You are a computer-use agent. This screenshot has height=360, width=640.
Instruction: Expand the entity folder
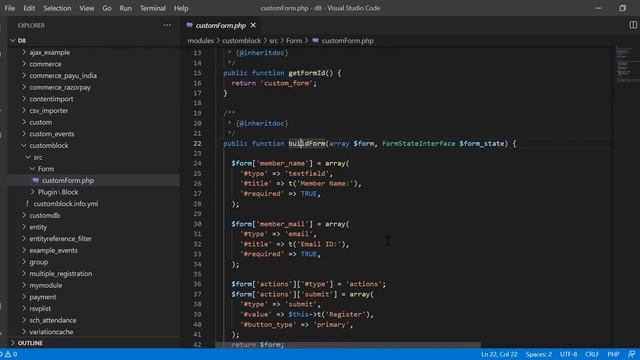tap(24, 227)
